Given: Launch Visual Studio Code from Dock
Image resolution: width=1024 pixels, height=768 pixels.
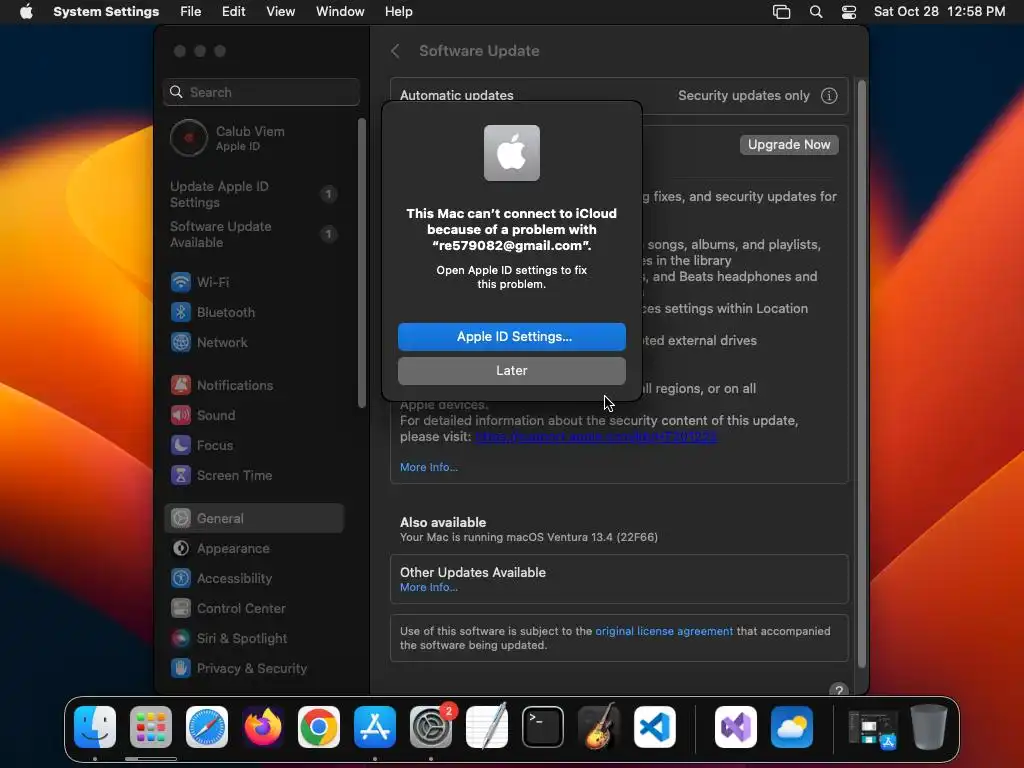Looking at the screenshot, I should (655, 727).
